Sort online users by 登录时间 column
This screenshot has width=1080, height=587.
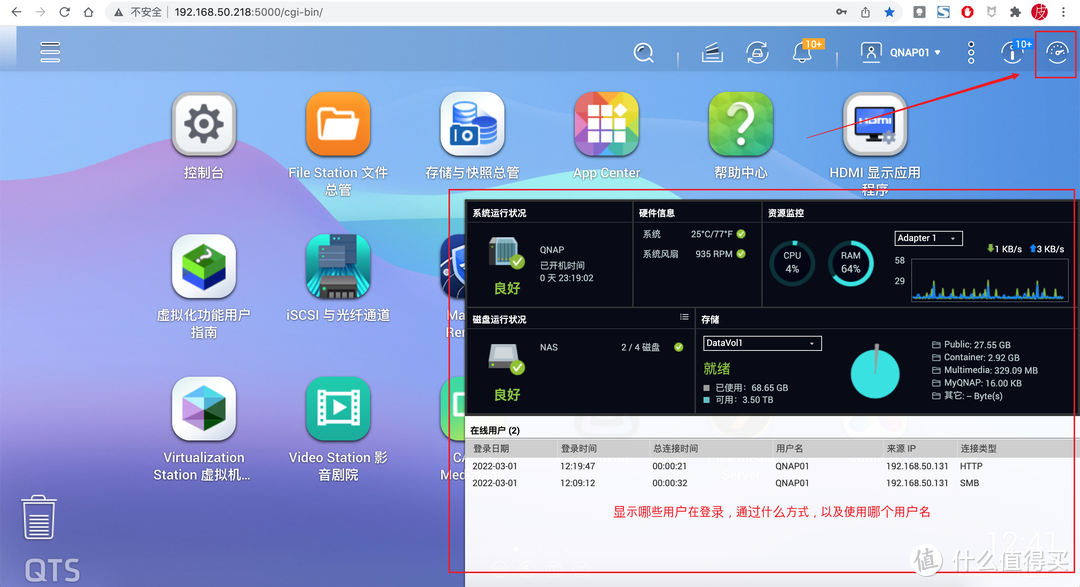coord(579,449)
